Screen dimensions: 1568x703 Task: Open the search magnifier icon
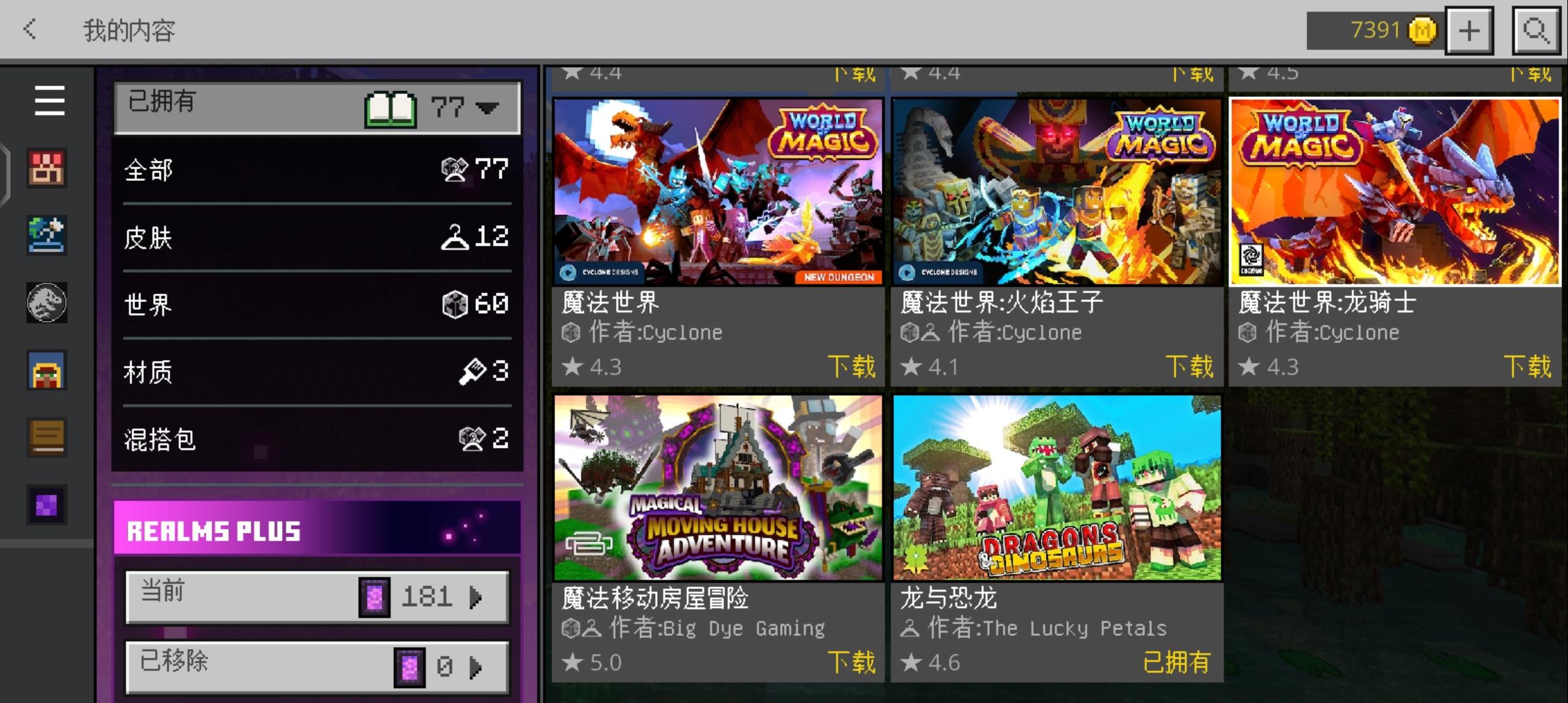[x=1536, y=30]
